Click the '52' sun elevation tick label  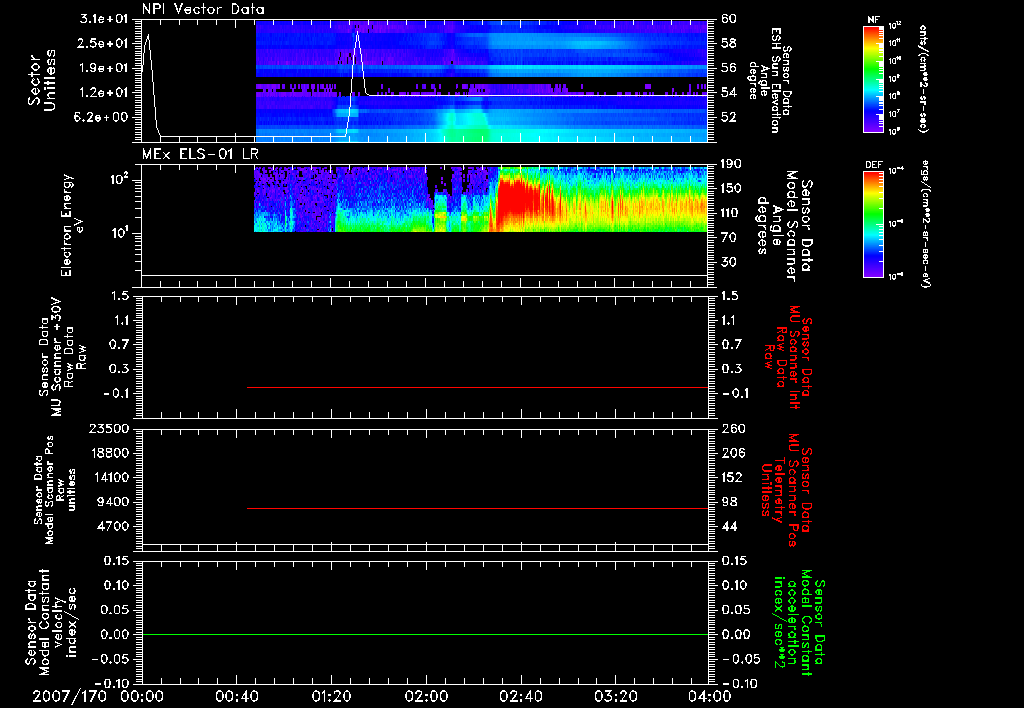coord(729,118)
